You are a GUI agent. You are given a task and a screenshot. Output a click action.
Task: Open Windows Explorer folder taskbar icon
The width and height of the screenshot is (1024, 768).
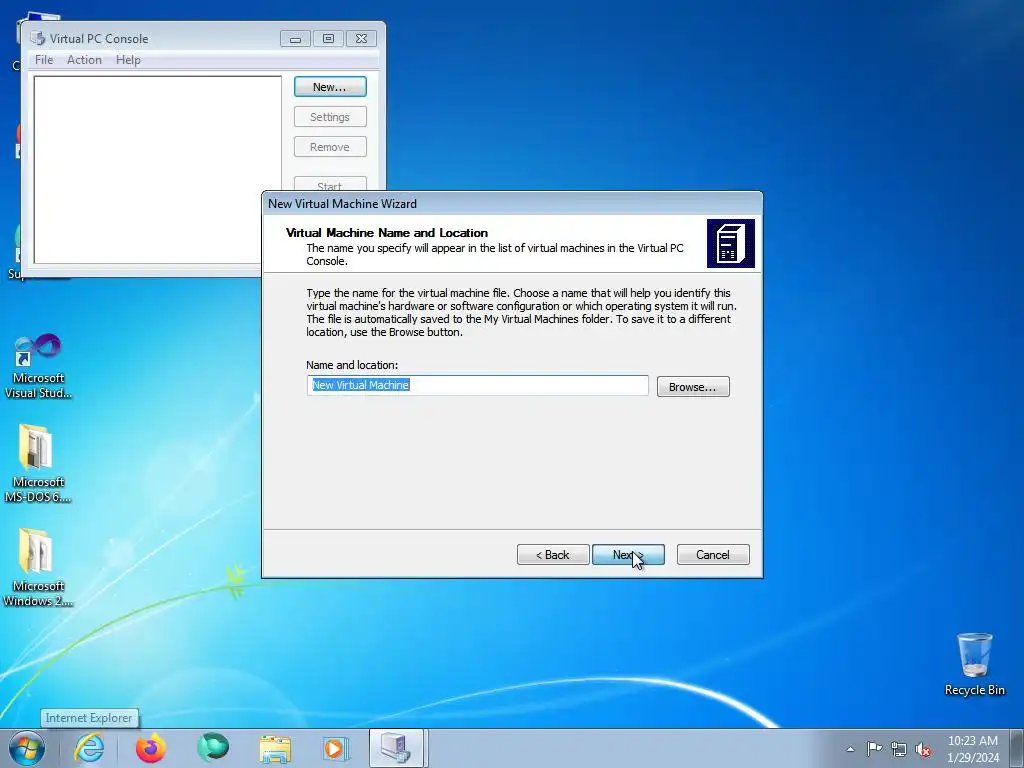click(275, 748)
